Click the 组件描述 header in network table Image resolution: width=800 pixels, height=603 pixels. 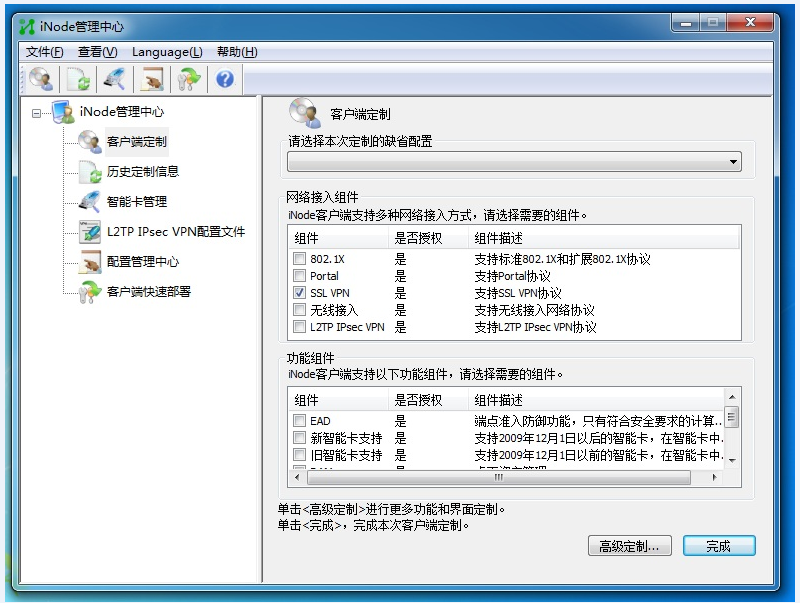(604, 238)
